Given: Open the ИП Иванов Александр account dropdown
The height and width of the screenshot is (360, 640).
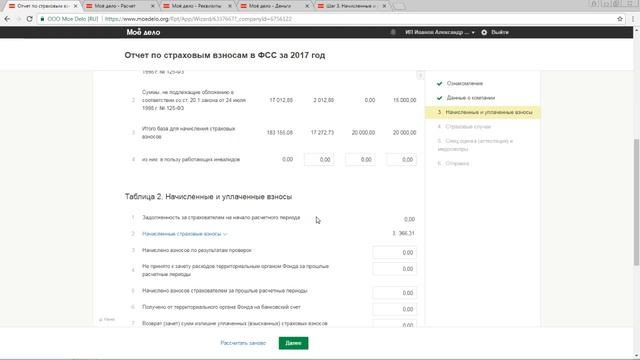Looking at the screenshot, I should click(x=440, y=32).
